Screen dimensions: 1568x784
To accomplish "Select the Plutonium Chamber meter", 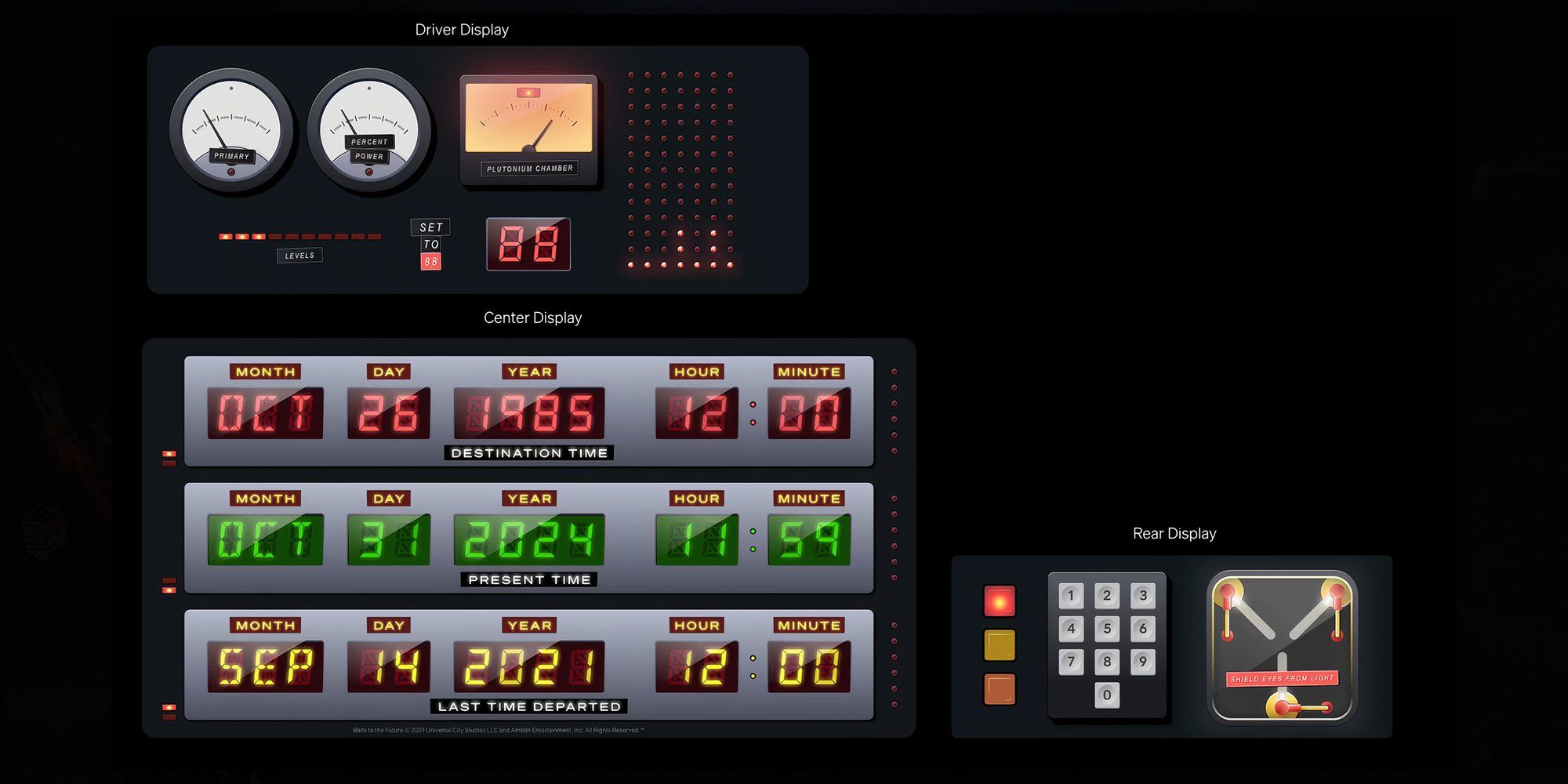I will pyautogui.click(x=529, y=130).
